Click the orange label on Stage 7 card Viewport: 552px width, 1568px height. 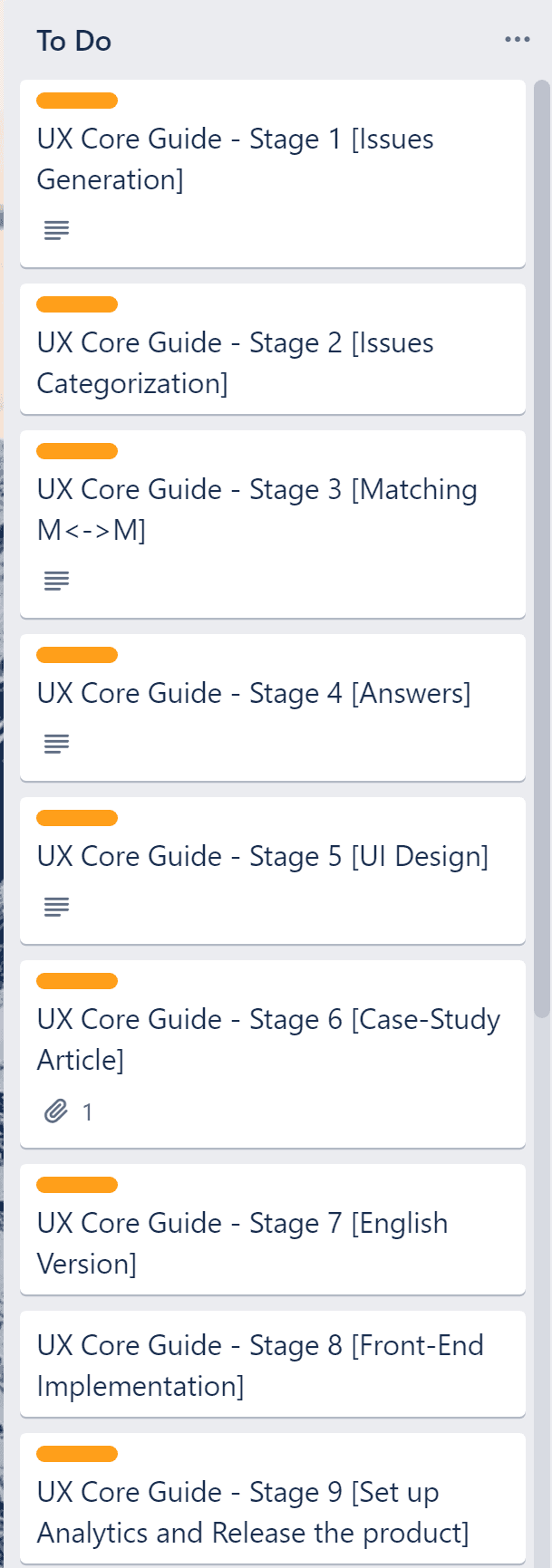(x=77, y=1184)
